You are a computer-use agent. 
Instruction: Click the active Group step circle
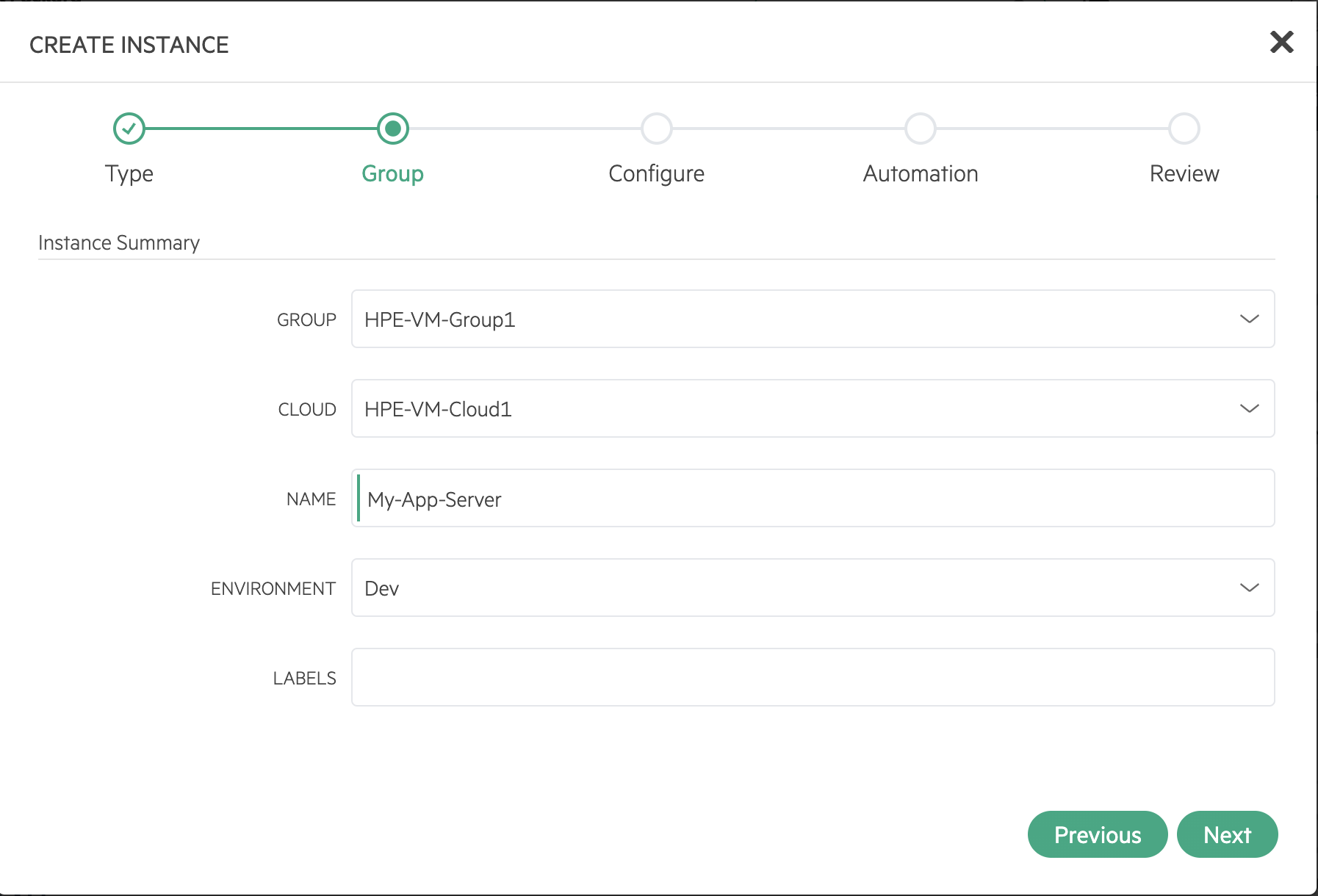click(393, 129)
